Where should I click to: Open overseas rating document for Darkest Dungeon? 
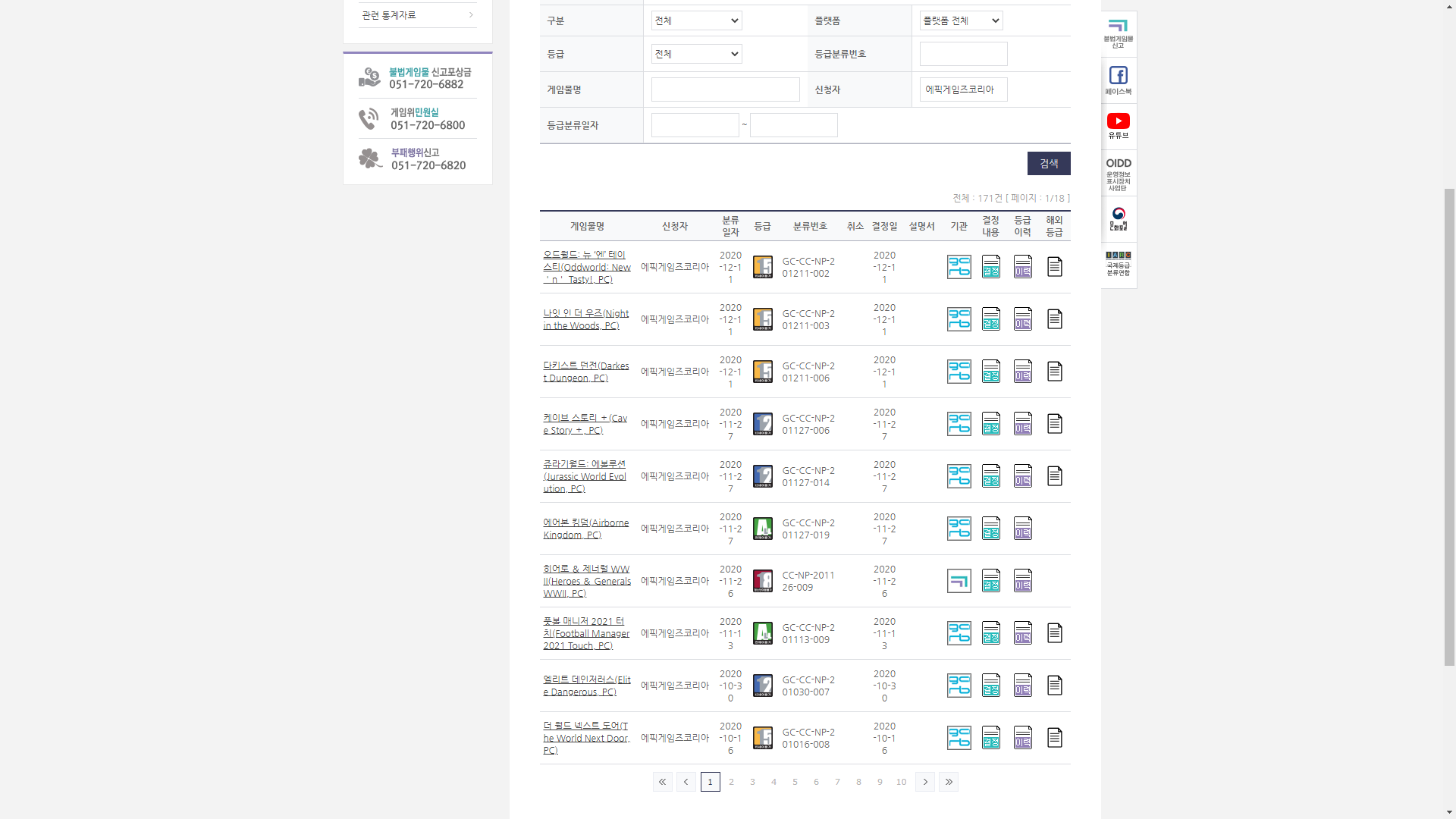(1054, 372)
